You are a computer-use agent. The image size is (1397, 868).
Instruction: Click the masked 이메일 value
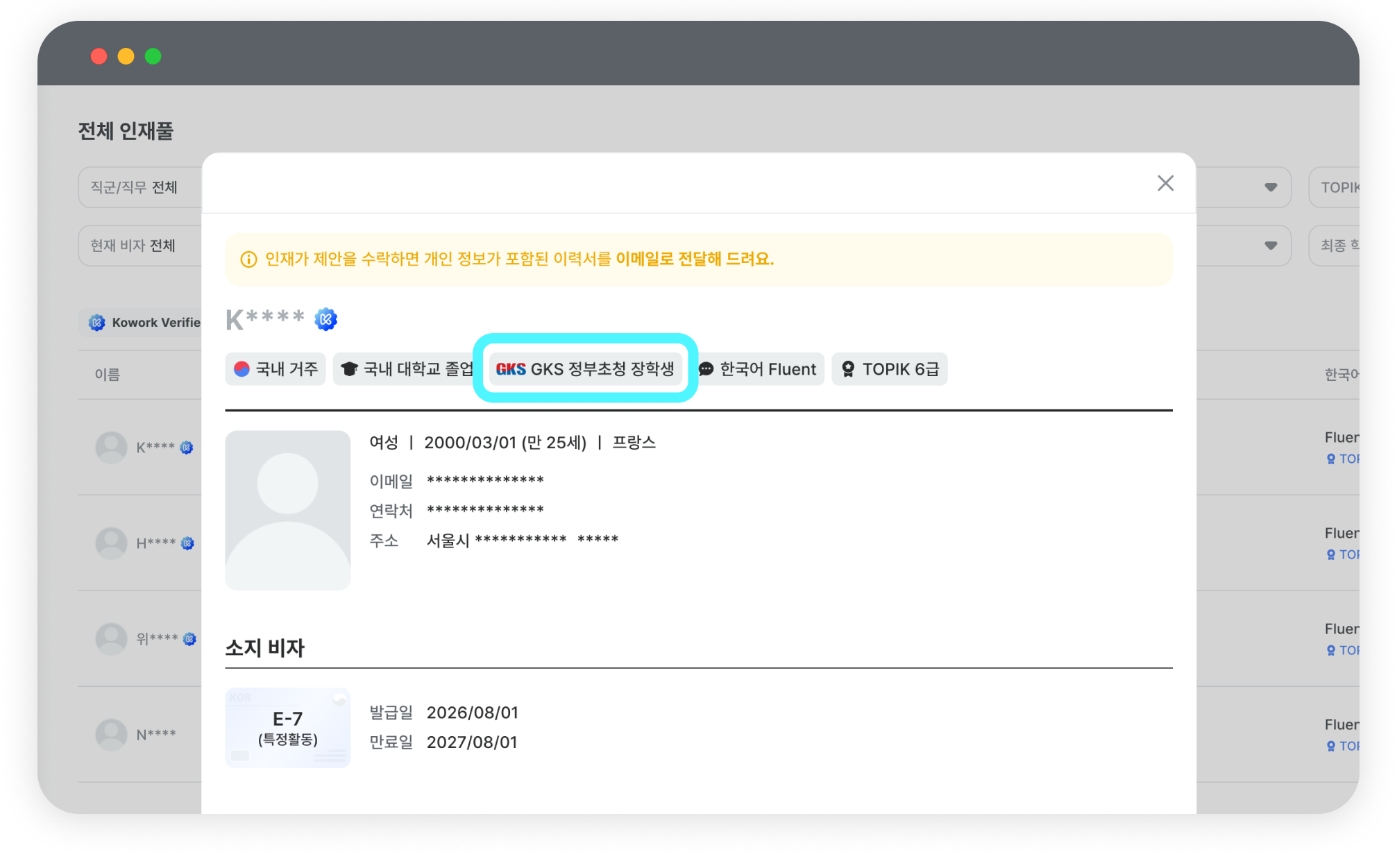pyautogui.click(x=485, y=480)
